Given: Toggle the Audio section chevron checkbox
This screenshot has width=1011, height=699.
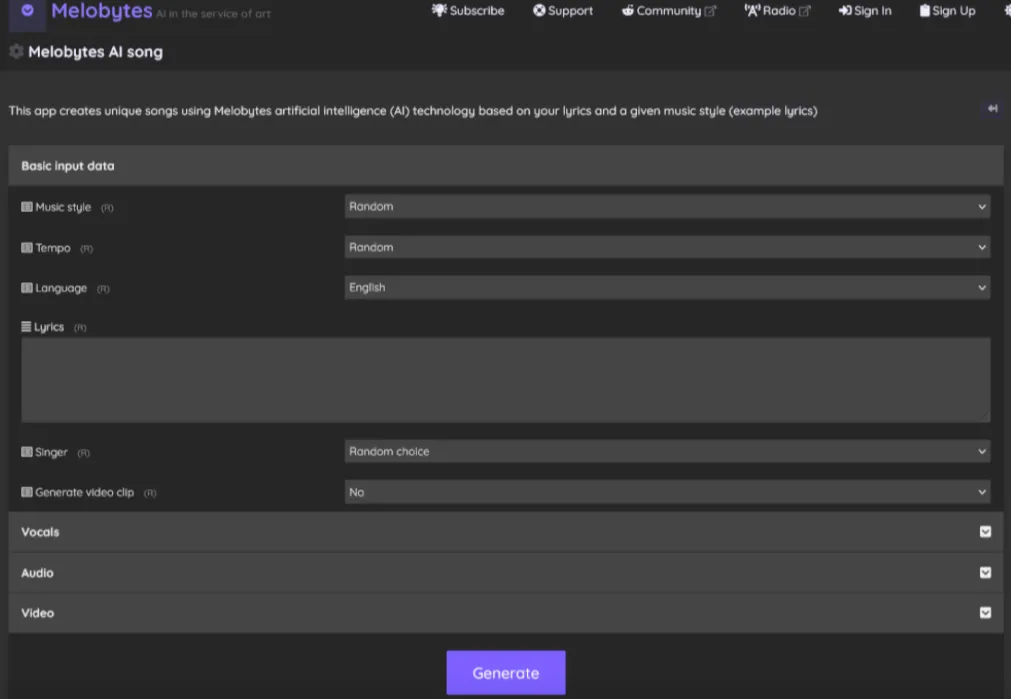Looking at the screenshot, I should 985,572.
